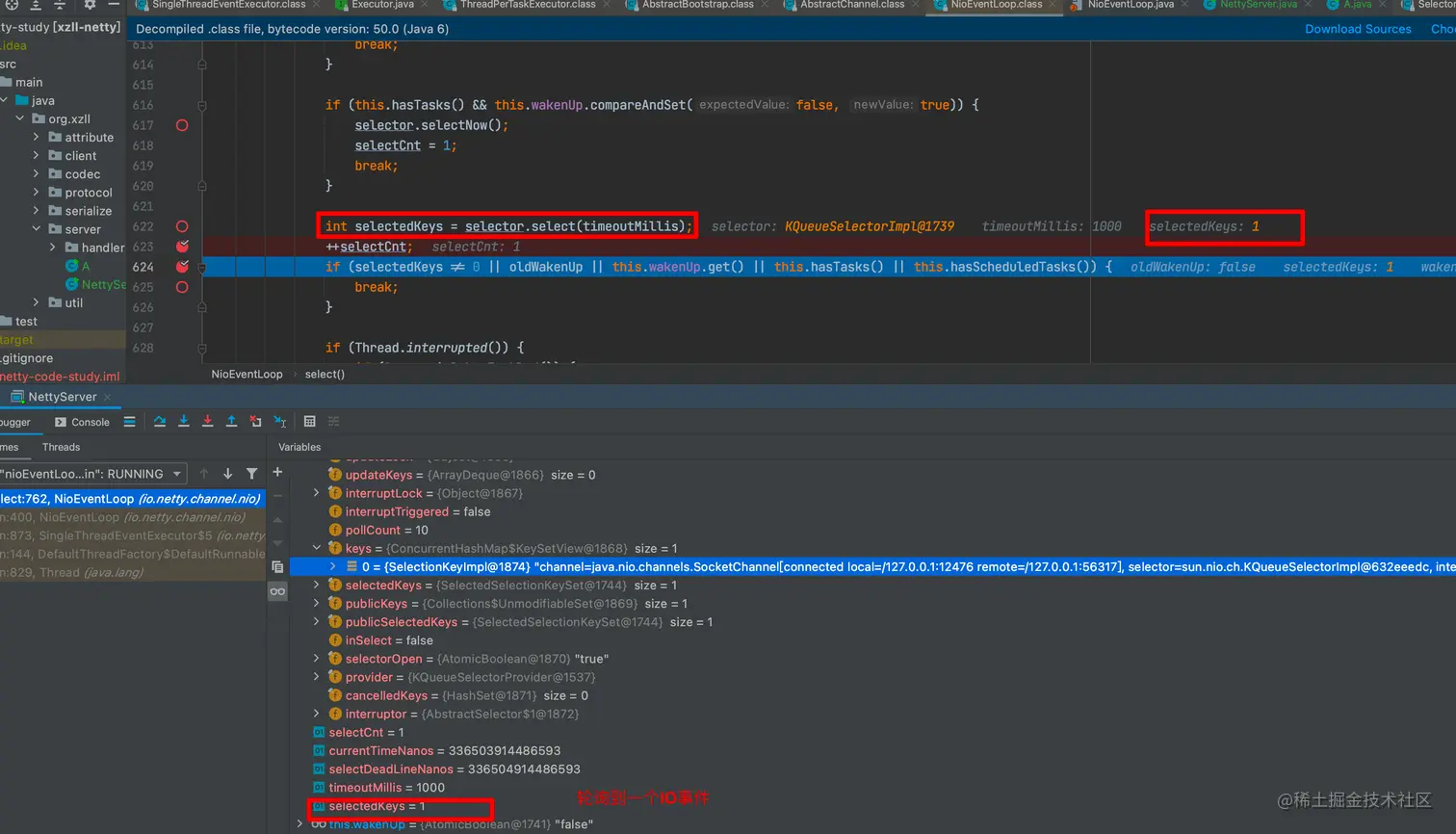Screen dimensions: 1456x834
Task: Open the Console tab in debugger
Action: tap(82, 422)
